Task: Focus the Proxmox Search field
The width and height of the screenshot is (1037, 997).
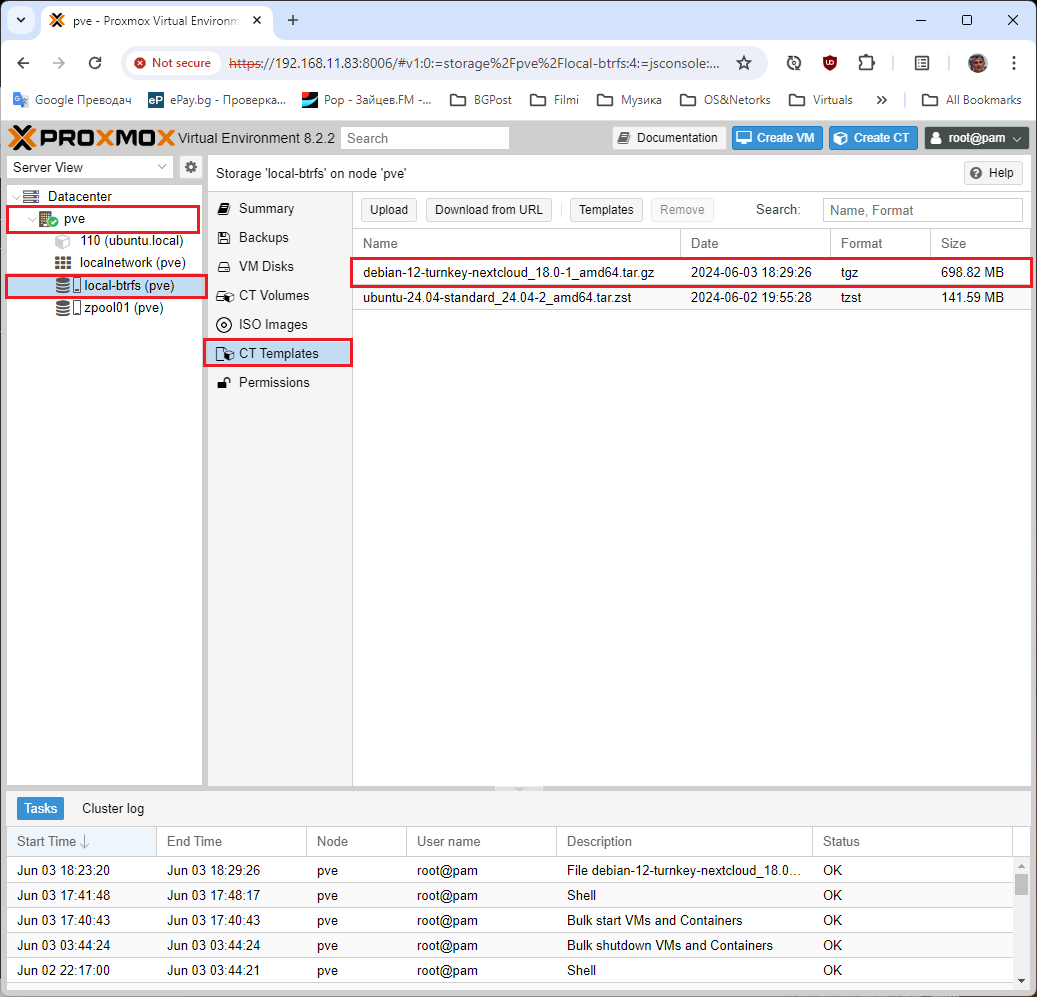Action: 425,138
